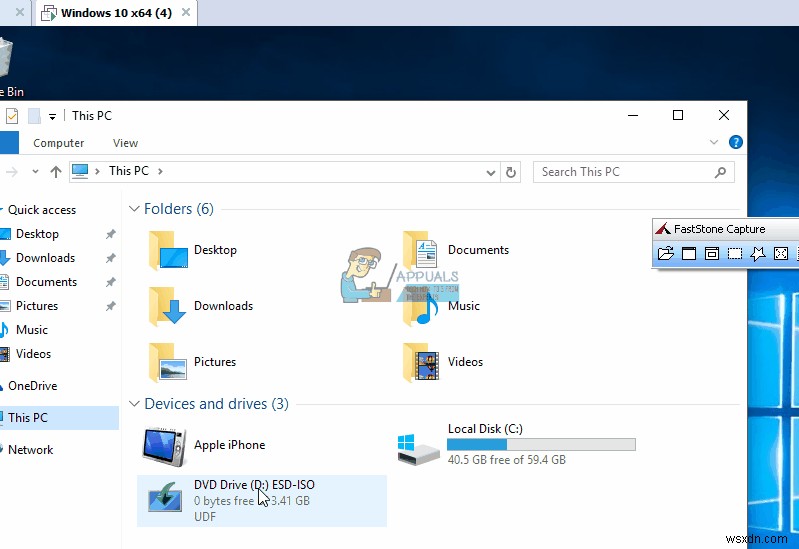Screen dimensions: 799x549
Task: Click the New folder quick access toolbar icon
Action: pos(34,116)
